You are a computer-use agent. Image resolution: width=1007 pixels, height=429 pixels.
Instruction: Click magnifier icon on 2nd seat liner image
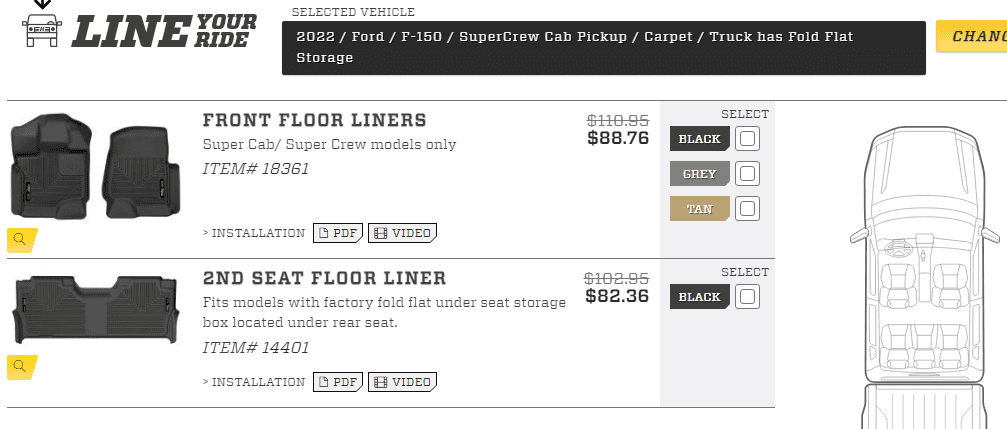(21, 367)
